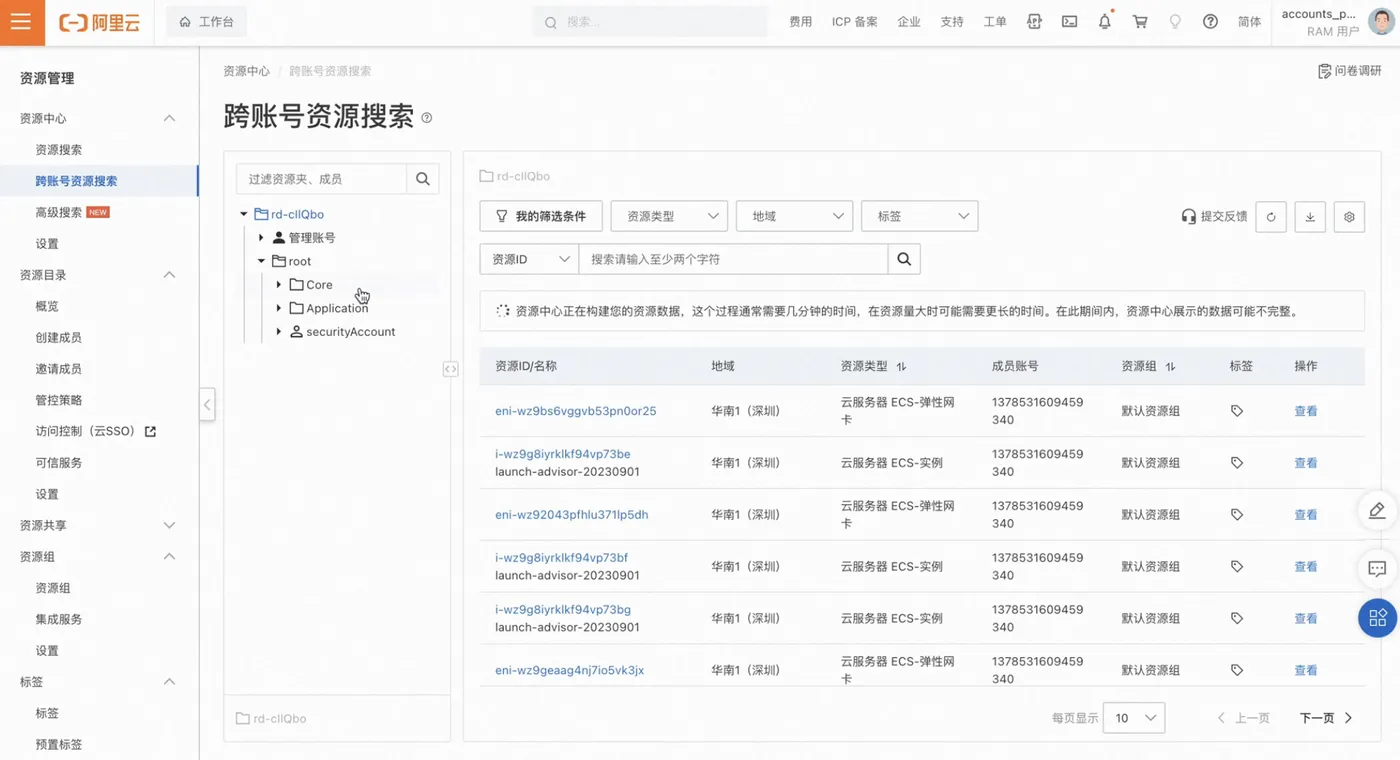This screenshot has width=1400, height=760.
Task: Open the 费用 top menu
Action: point(800,22)
